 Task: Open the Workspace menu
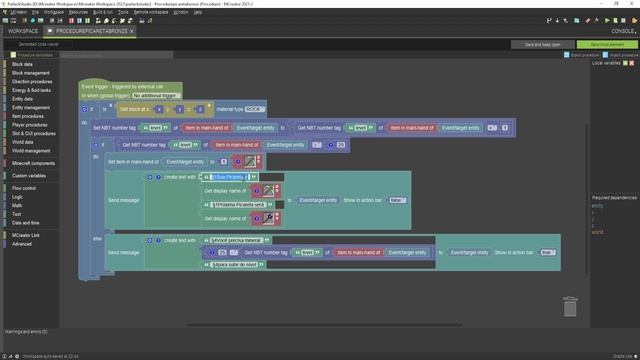(x=54, y=12)
